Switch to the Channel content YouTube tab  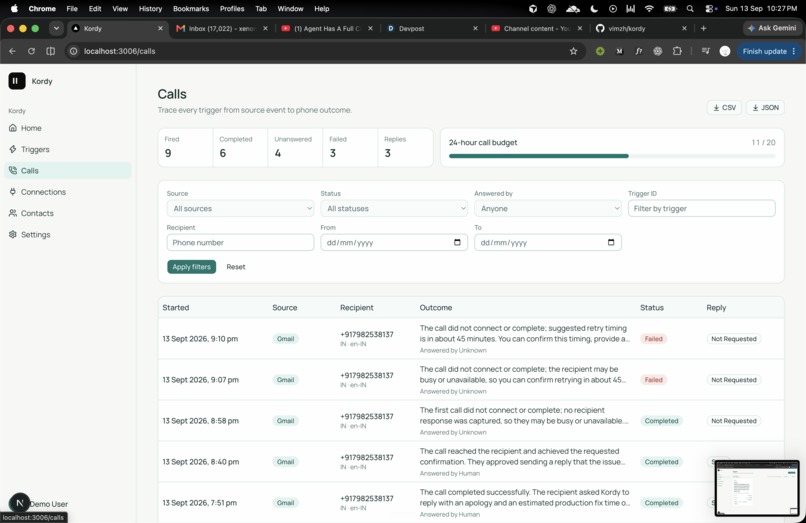pyautogui.click(x=537, y=28)
